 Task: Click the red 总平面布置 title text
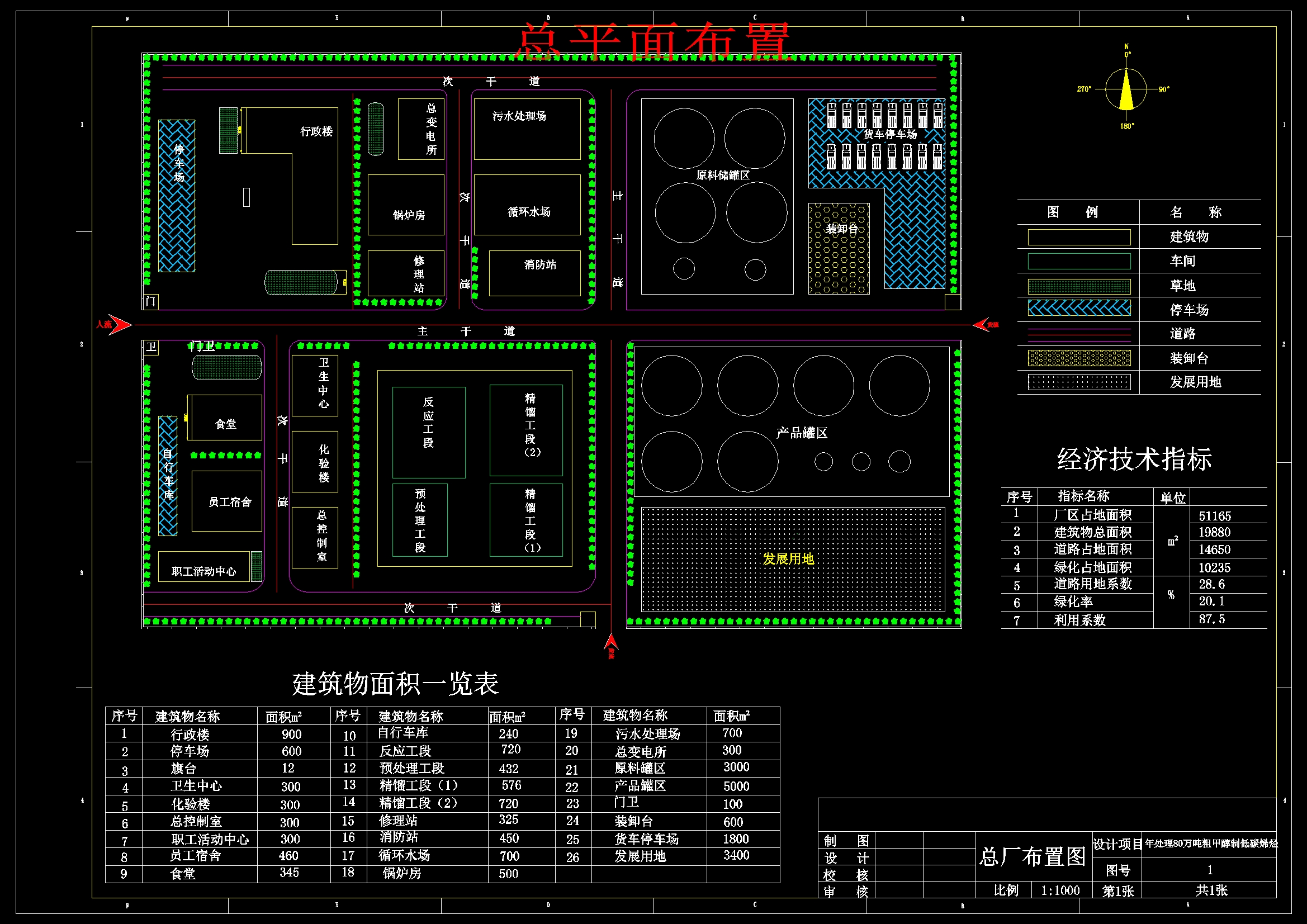654,41
